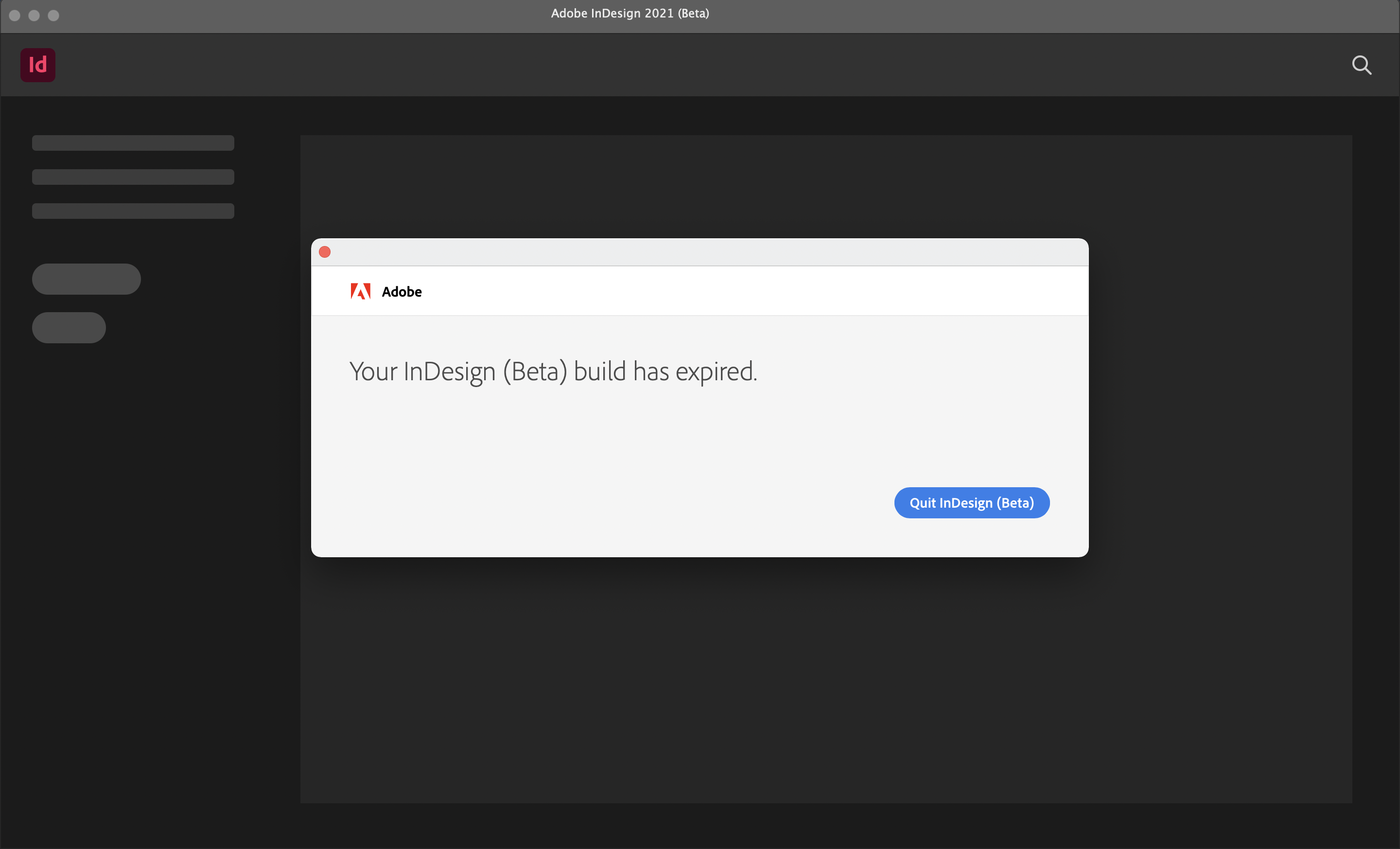
Task: Click the larger rounded placeholder pill button
Action: (x=87, y=279)
